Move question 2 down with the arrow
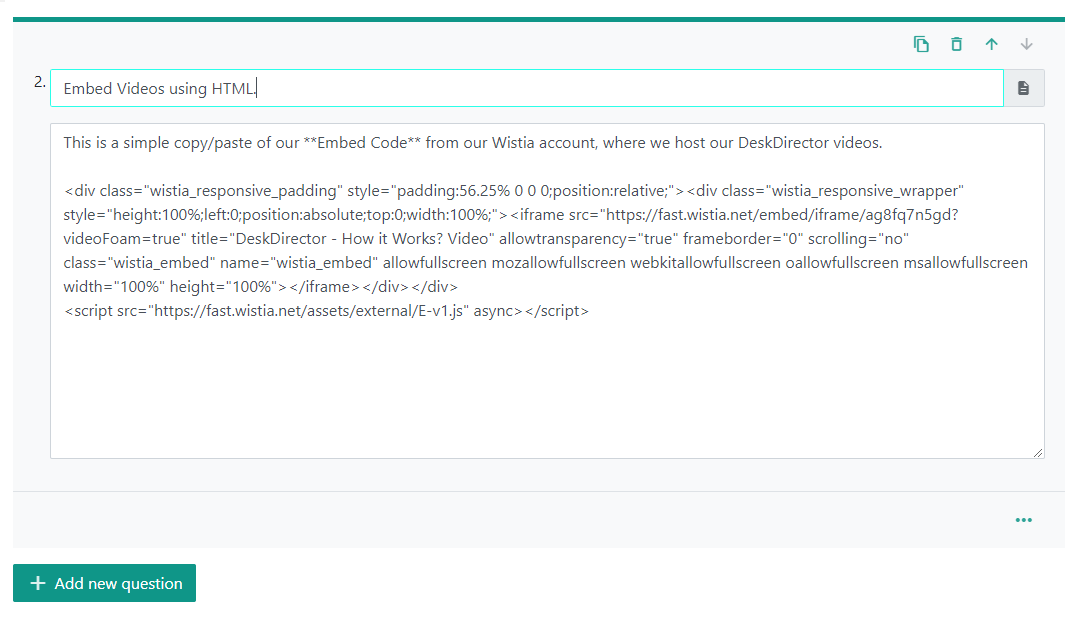 coord(1026,44)
